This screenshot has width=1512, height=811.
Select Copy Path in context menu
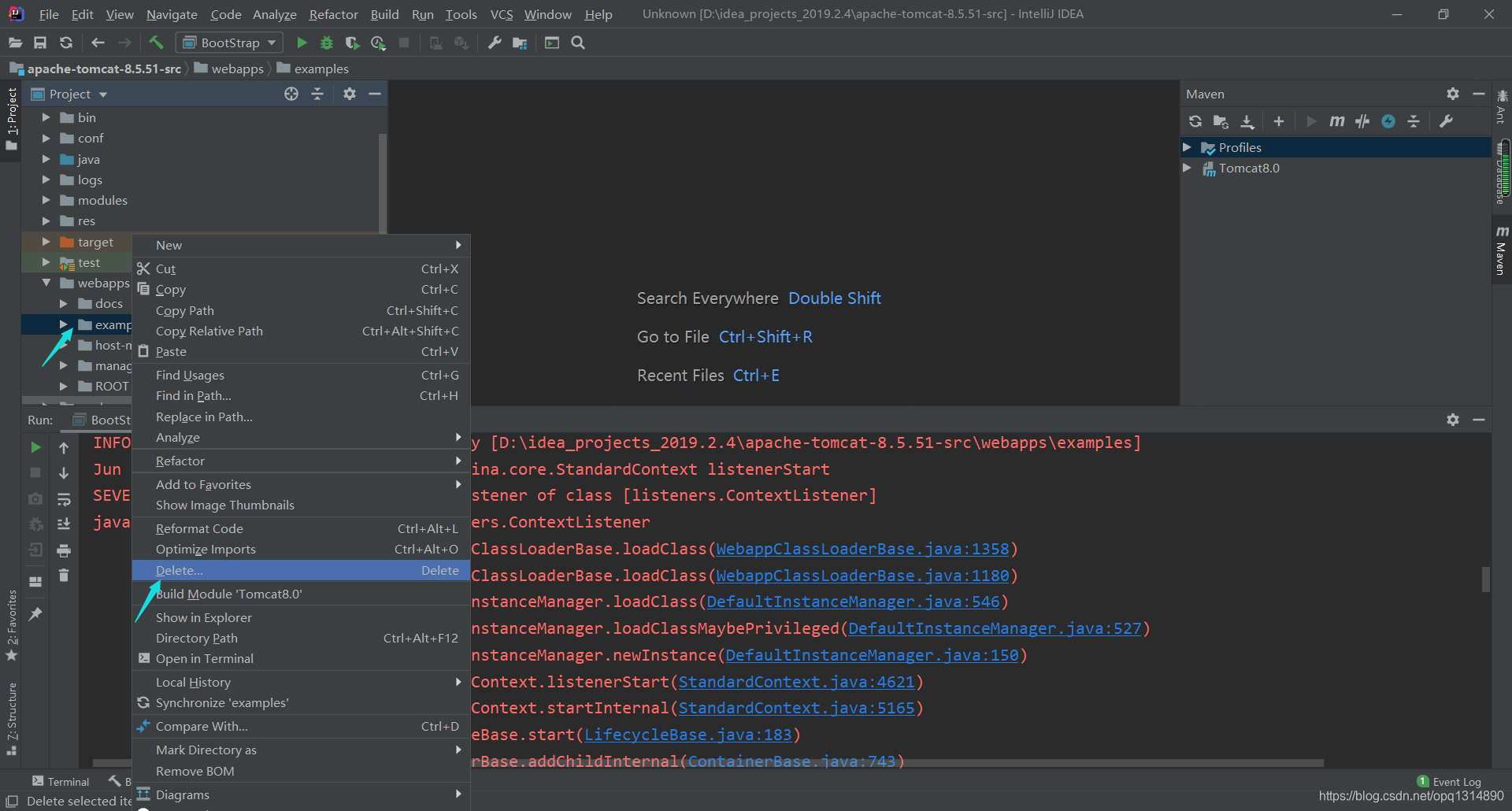301,310
